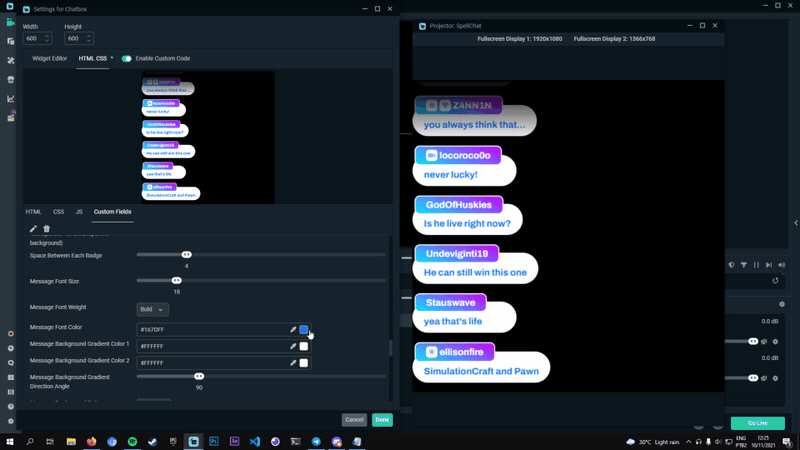The height and width of the screenshot is (450, 800).
Task: Open Photoshop from the taskbar
Action: click(x=214, y=442)
